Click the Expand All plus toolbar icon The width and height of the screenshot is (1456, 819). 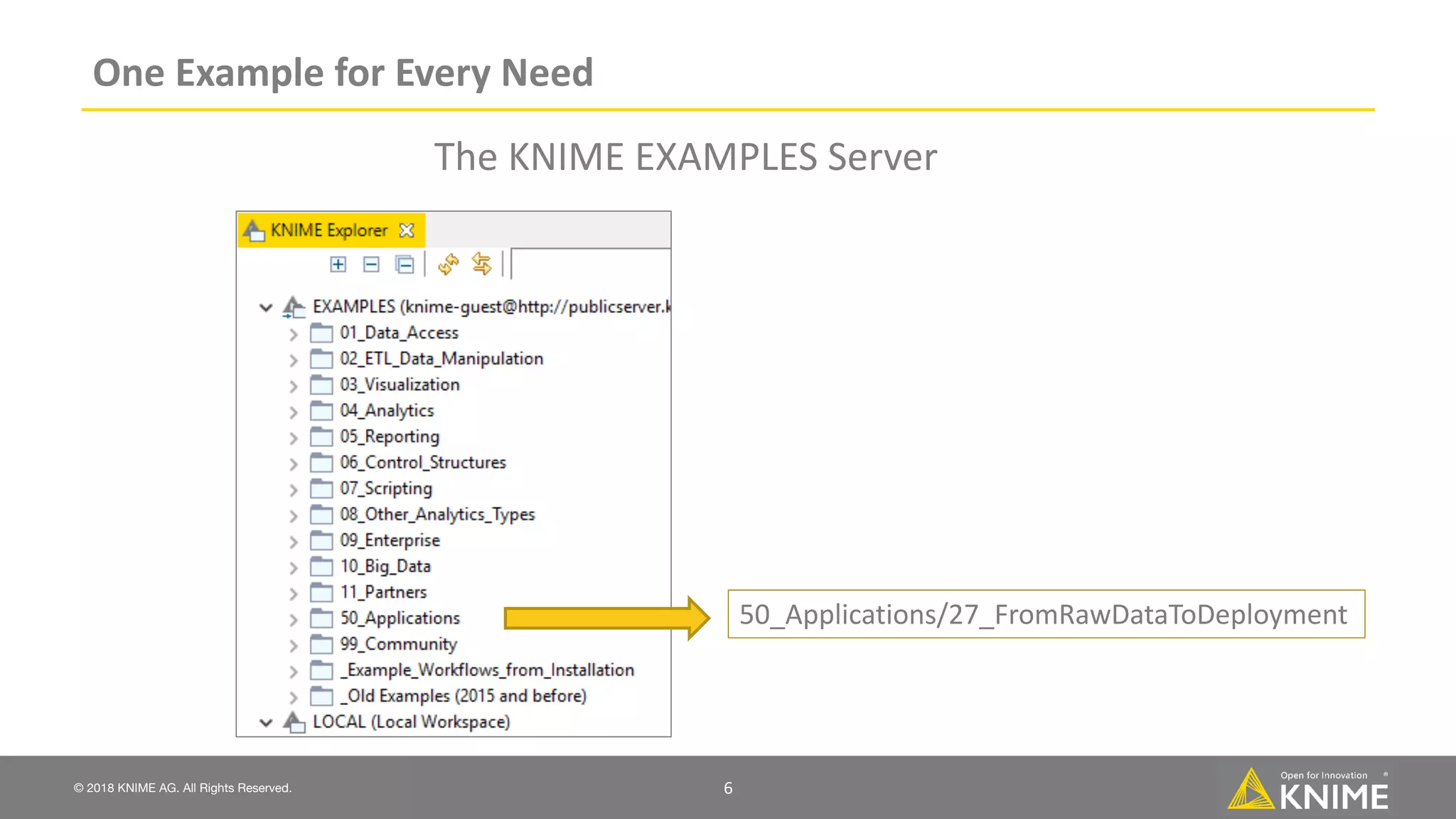pos(338,264)
